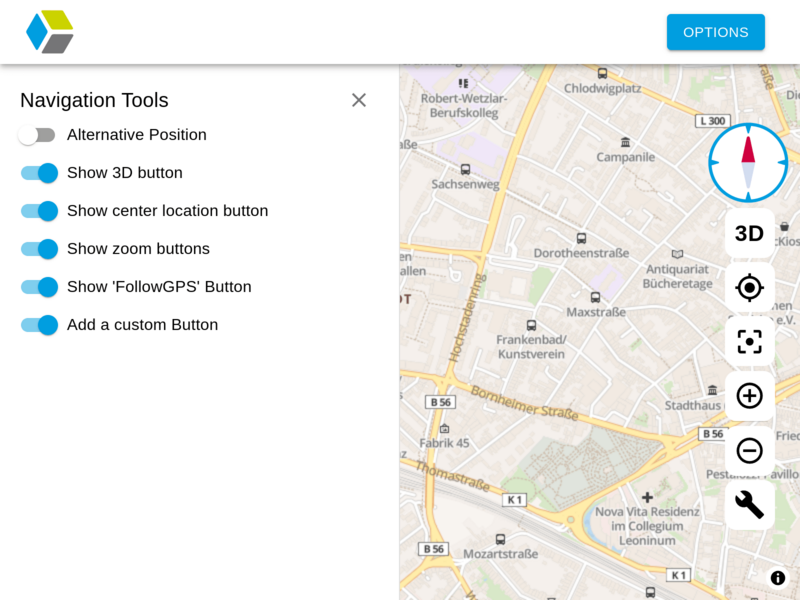Screen dimensions: 800x600
Task: Click the 3D button on the map
Action: 749,233
